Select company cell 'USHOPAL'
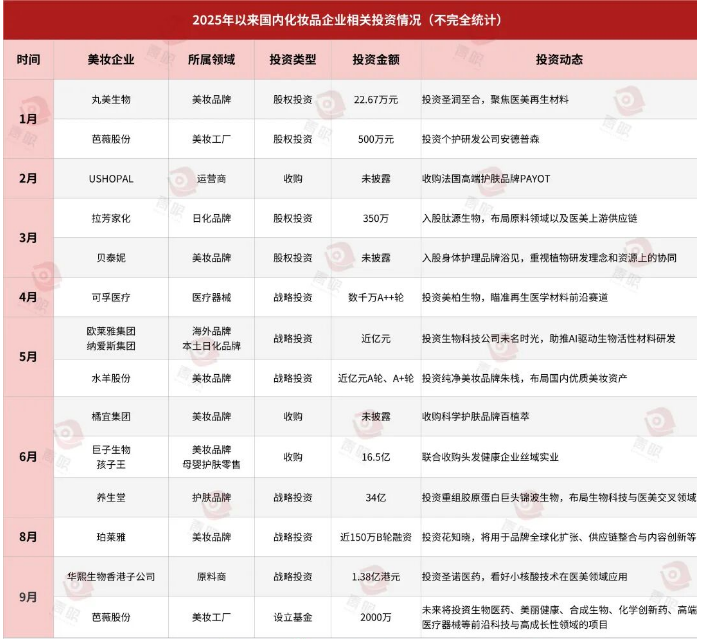 tap(111, 179)
